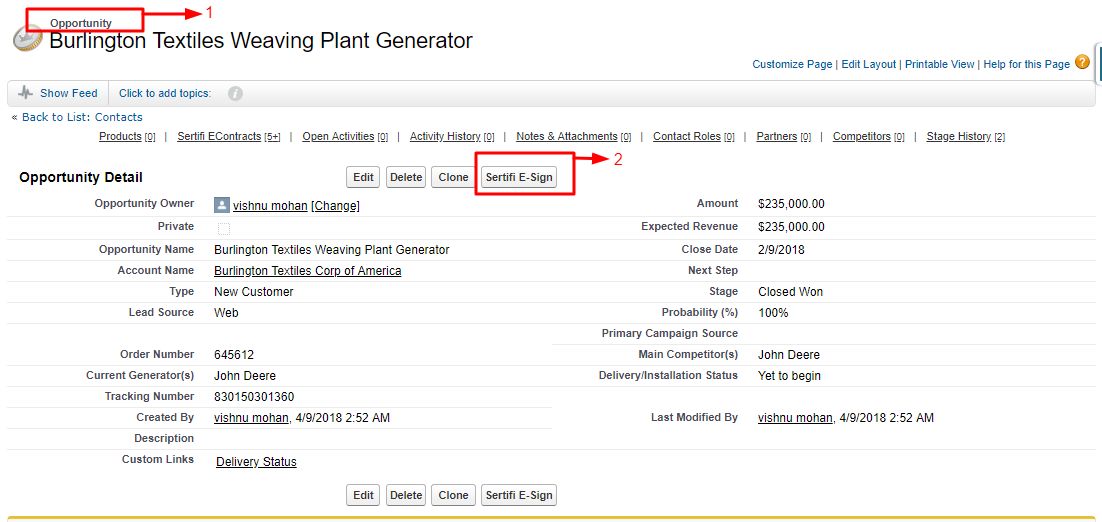Select the Stage value Closed Won

coord(791,292)
